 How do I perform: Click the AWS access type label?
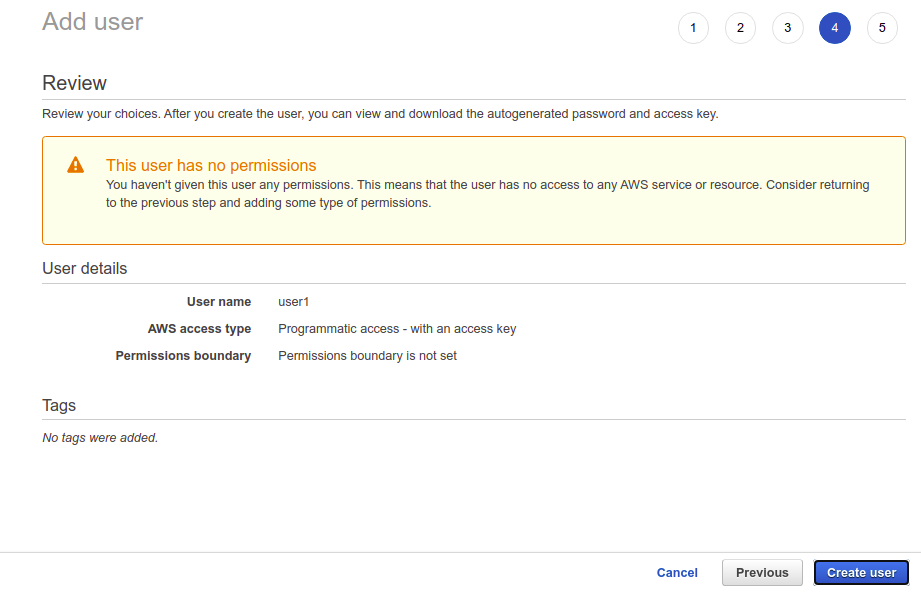tap(199, 328)
